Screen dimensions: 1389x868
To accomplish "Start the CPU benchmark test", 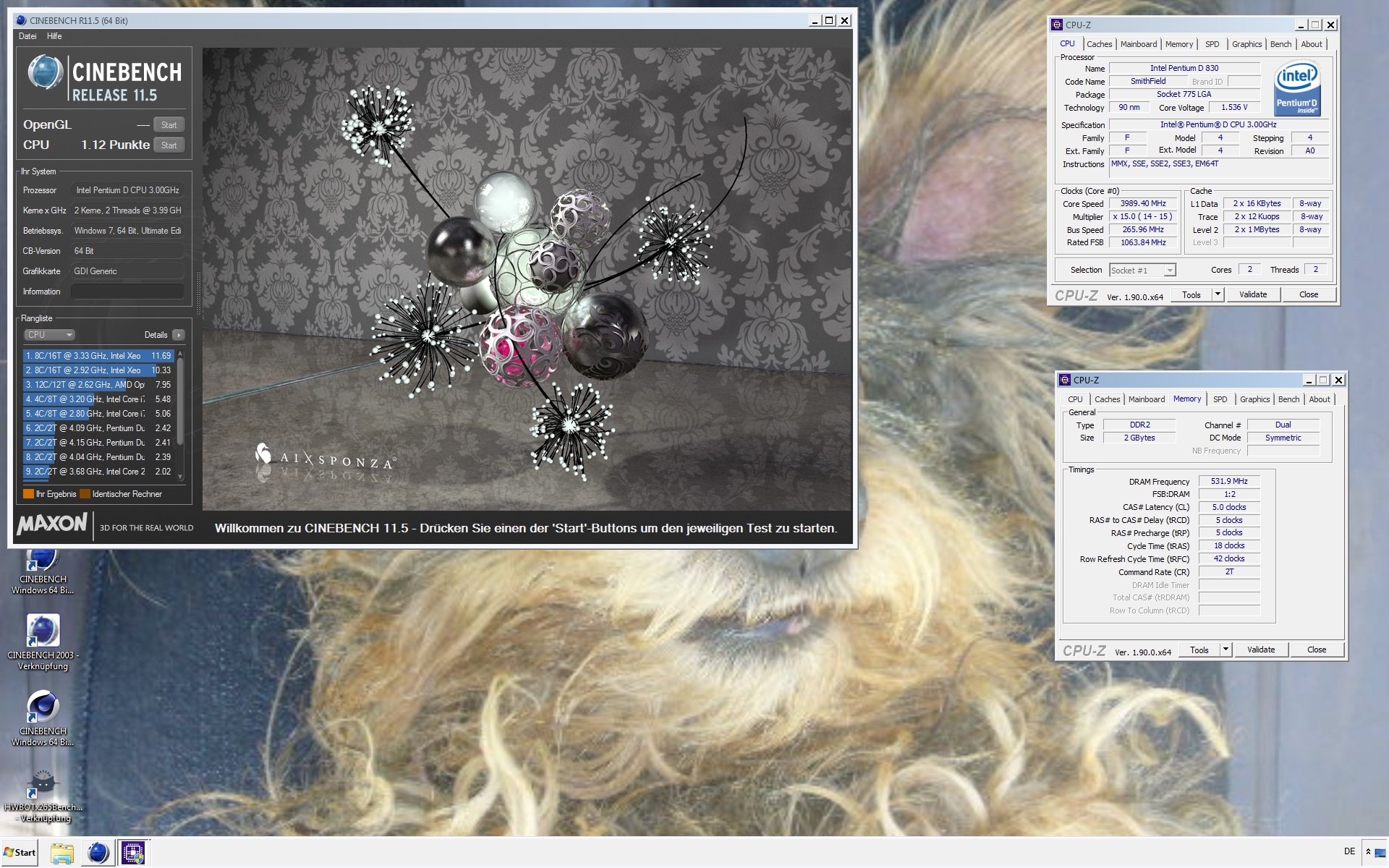I will 169,145.
